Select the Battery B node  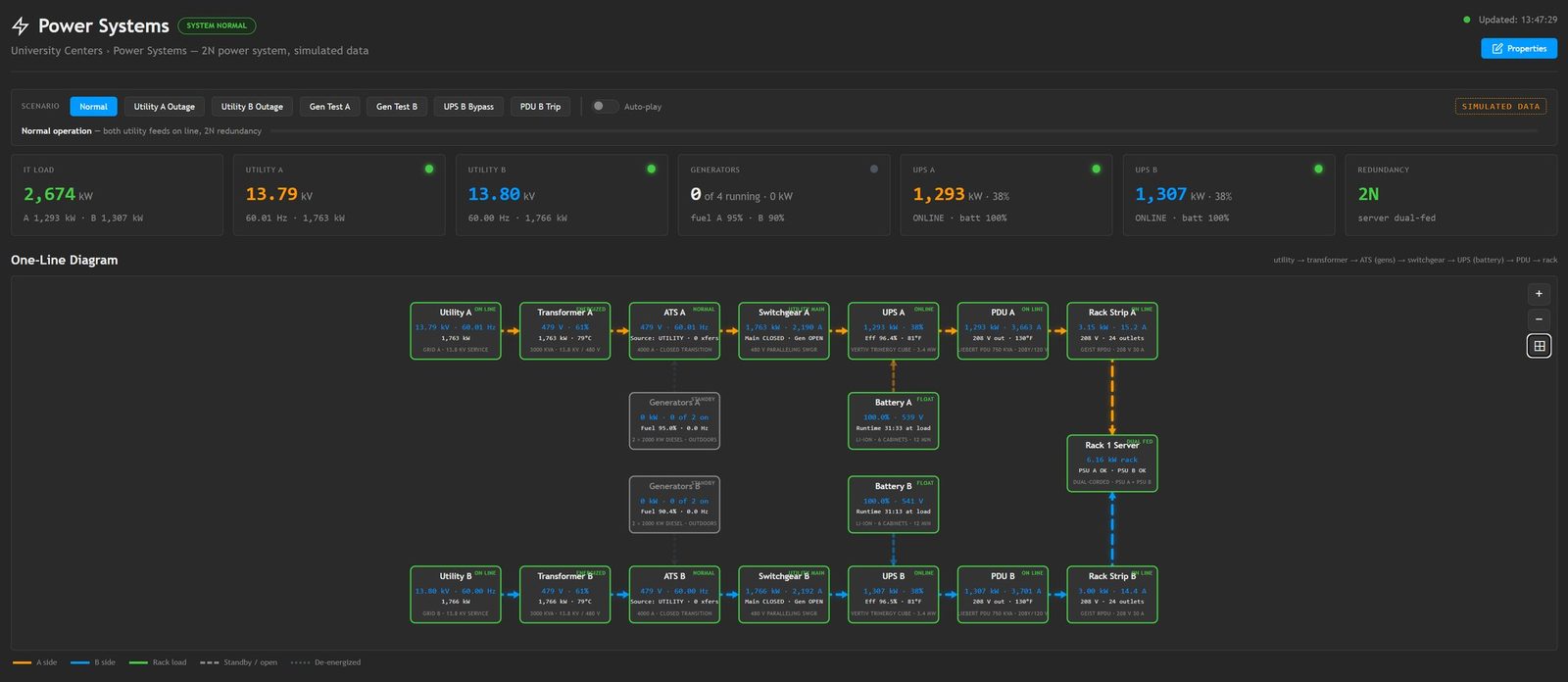[x=894, y=505]
